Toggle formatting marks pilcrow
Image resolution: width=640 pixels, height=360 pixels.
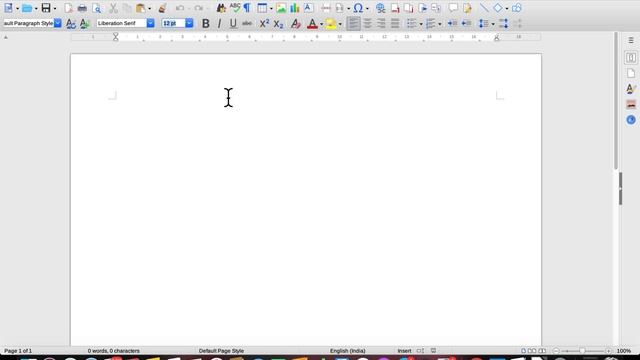tap(247, 8)
